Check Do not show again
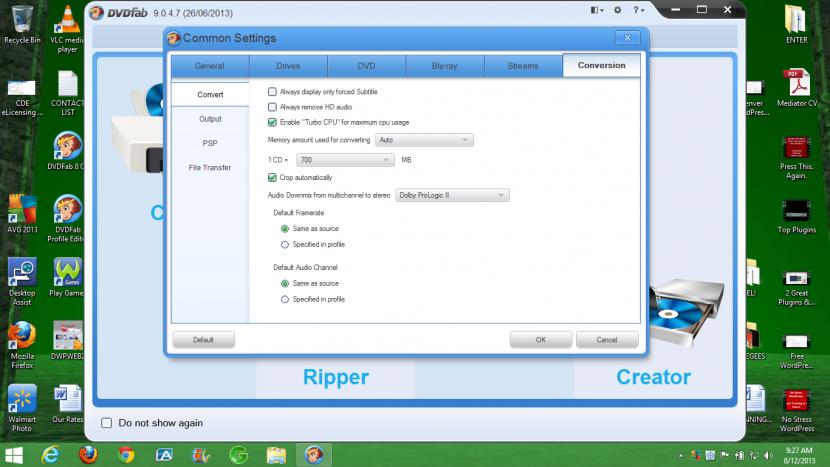This screenshot has height=467, width=830. coord(106,423)
